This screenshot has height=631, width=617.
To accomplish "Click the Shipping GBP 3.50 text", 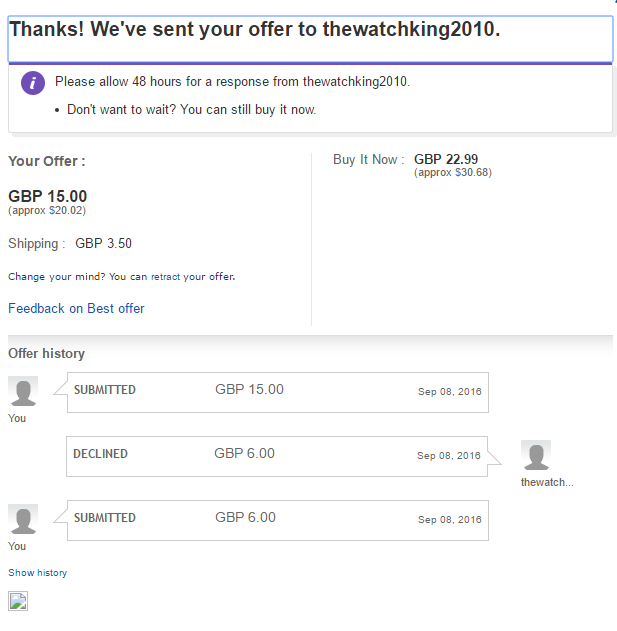I will pos(70,243).
